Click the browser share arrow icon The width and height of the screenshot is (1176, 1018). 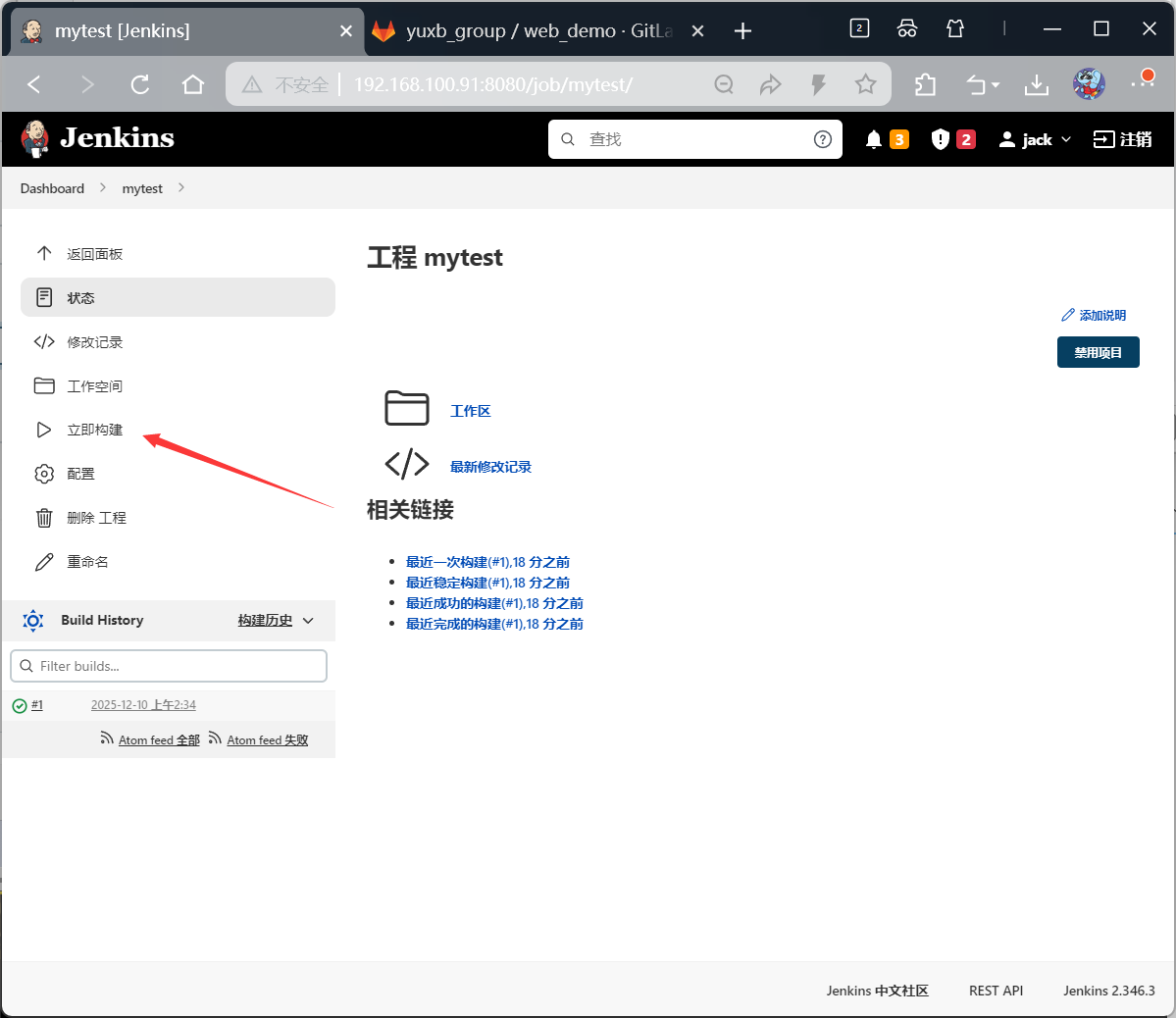[770, 84]
